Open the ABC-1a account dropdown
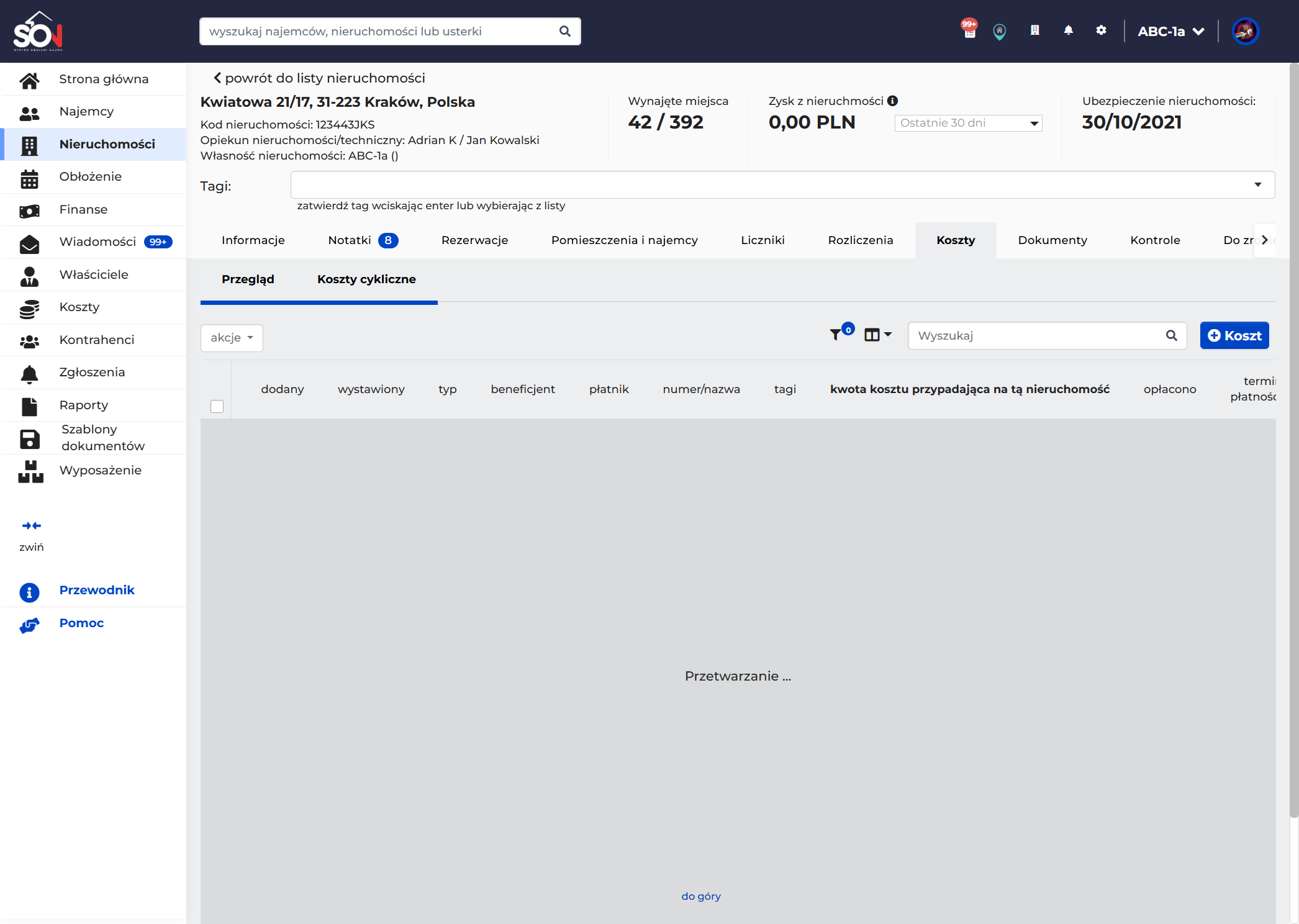The height and width of the screenshot is (924, 1299). point(1170,31)
